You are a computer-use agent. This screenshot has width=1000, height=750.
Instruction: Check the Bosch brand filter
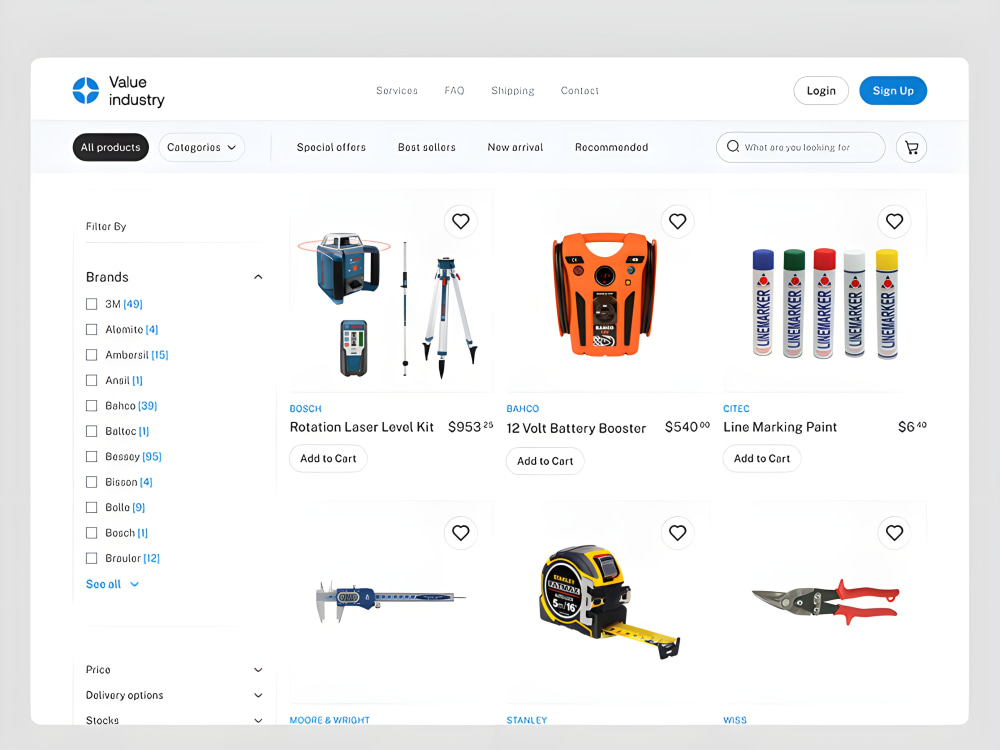coord(92,533)
